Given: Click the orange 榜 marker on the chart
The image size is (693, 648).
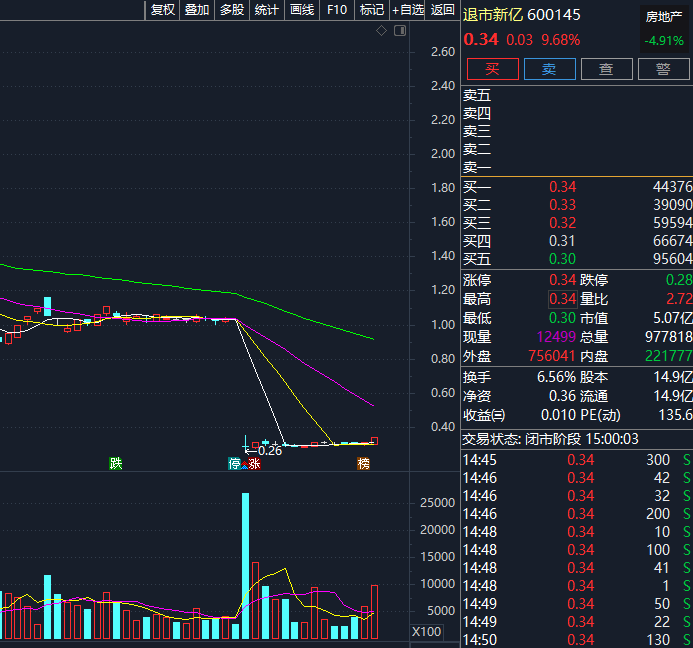Looking at the screenshot, I should [363, 463].
